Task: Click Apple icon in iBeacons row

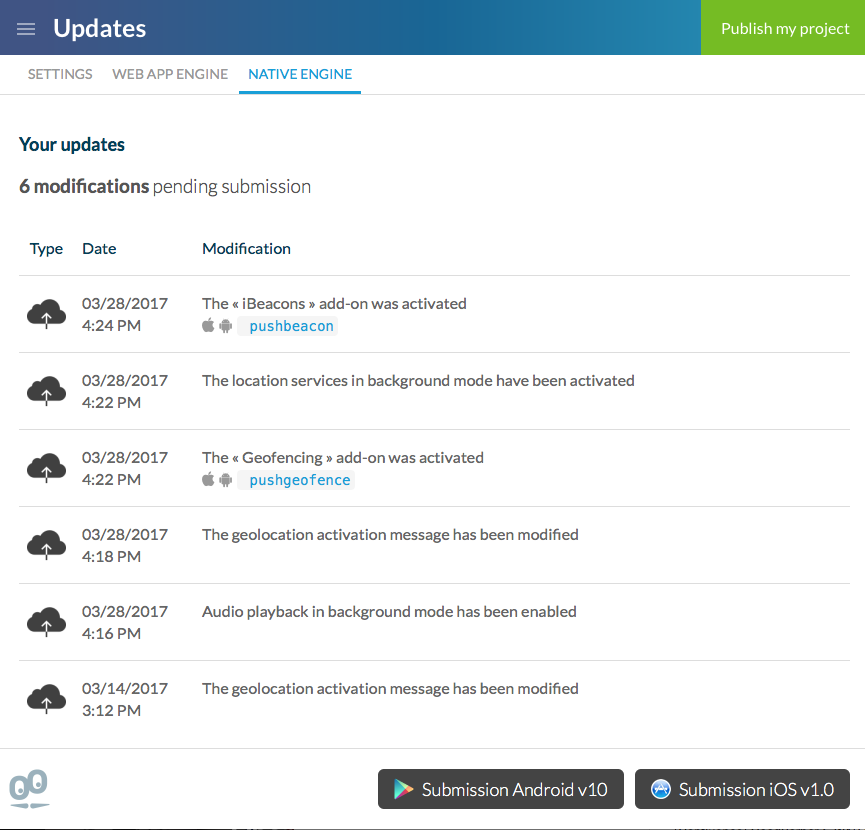Action: [209, 326]
